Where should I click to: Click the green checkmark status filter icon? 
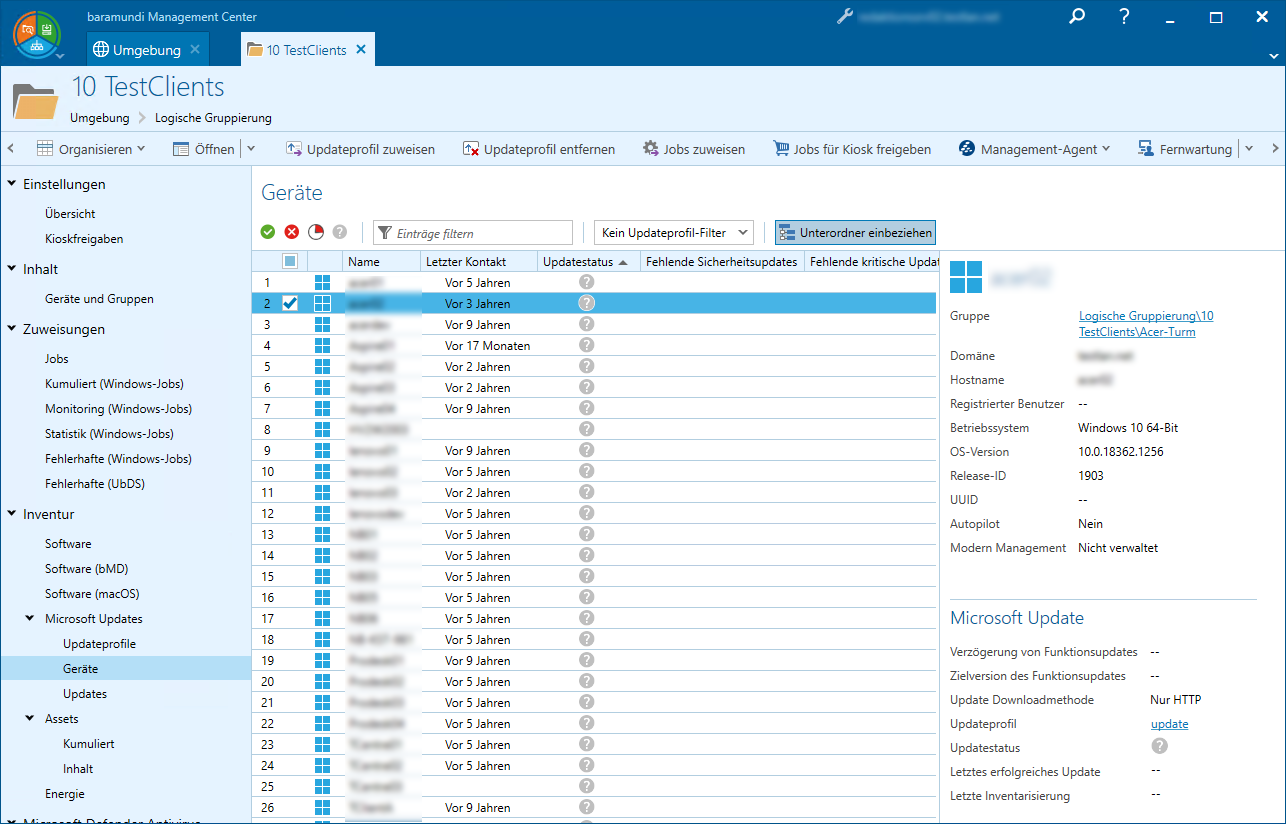(x=268, y=232)
